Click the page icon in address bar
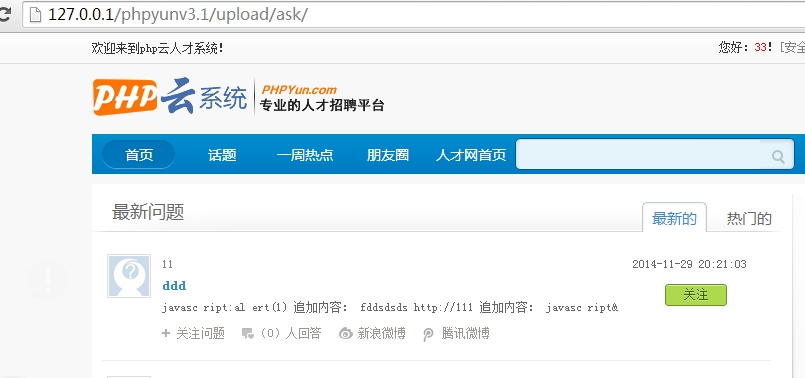 click(35, 14)
